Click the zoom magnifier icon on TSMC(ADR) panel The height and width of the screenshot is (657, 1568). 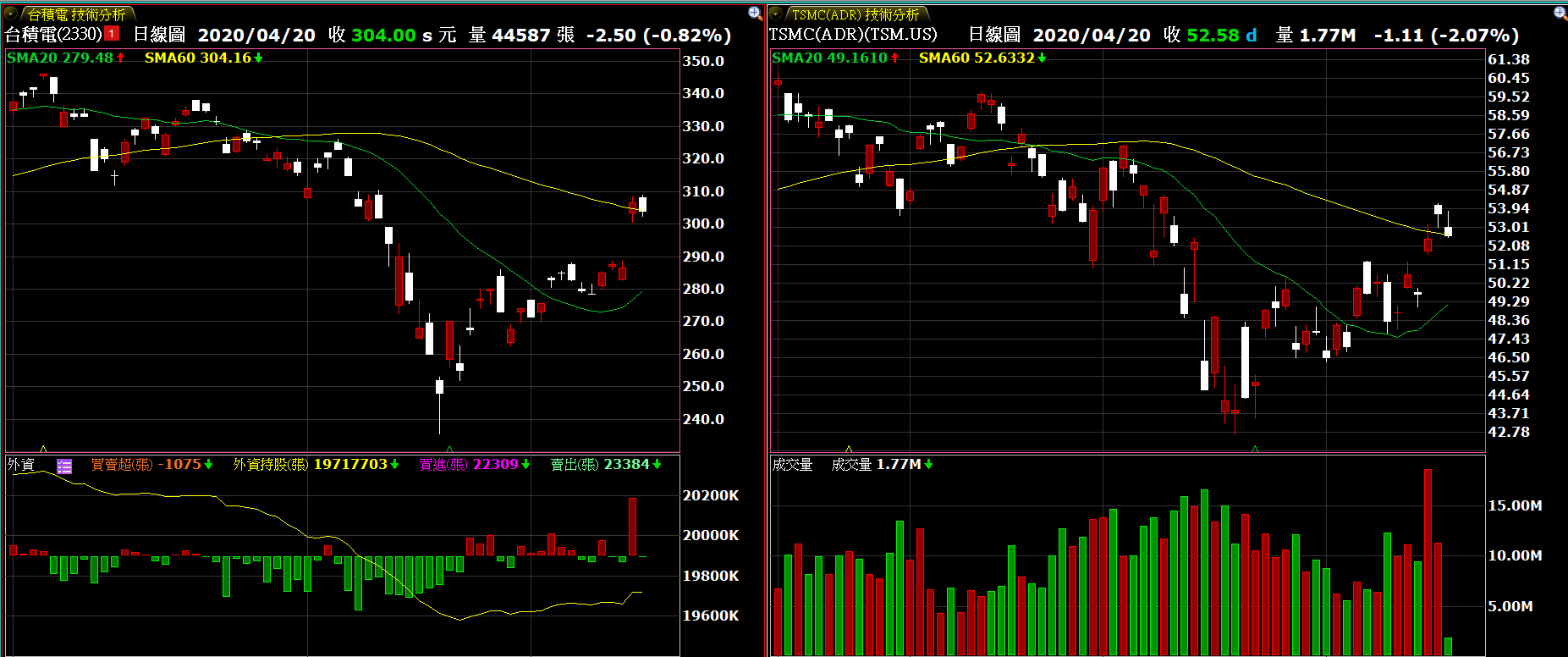tap(1560, 13)
